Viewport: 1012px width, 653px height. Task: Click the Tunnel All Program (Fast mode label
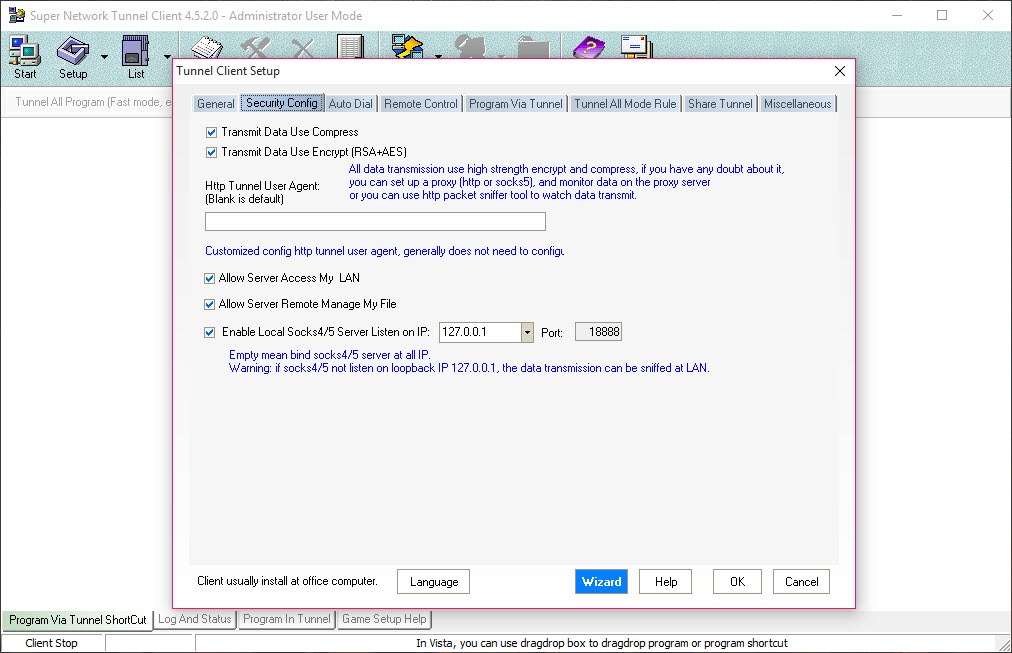pos(93,102)
